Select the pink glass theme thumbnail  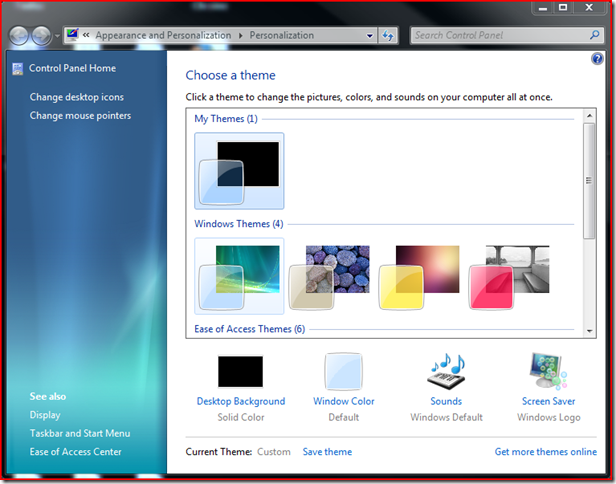[509, 277]
